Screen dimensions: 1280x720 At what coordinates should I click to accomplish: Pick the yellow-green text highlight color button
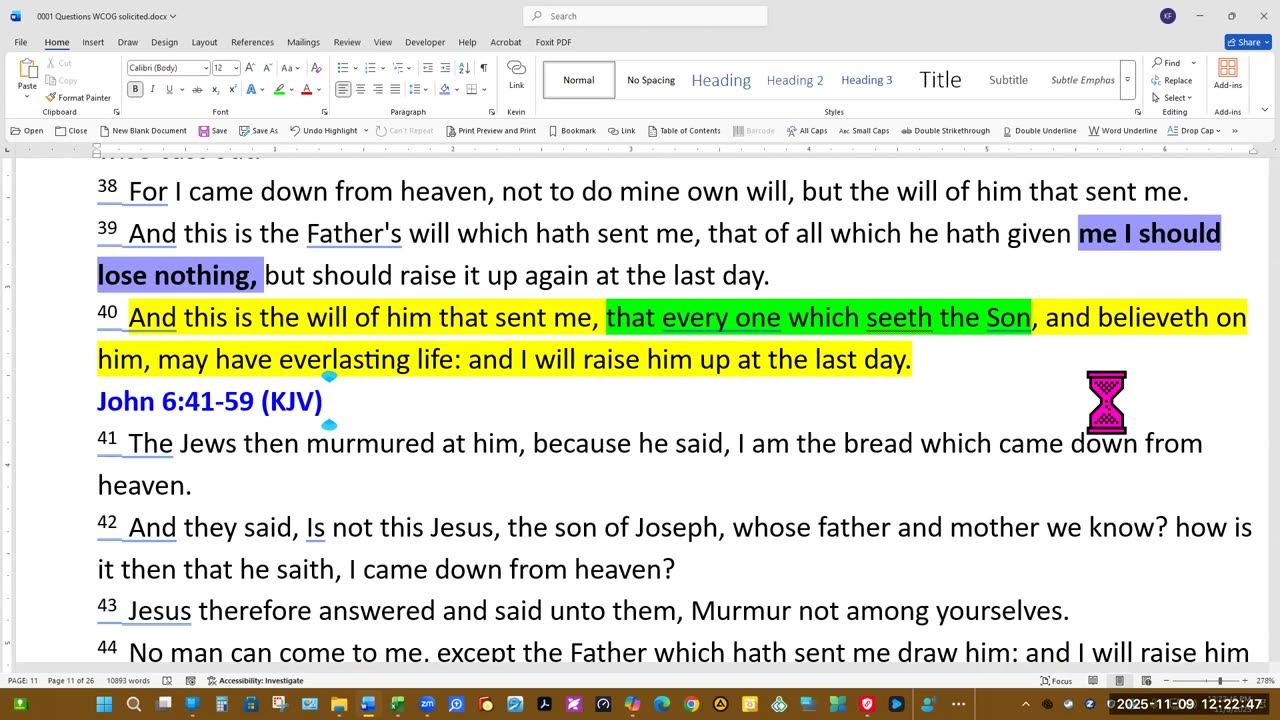(x=280, y=90)
